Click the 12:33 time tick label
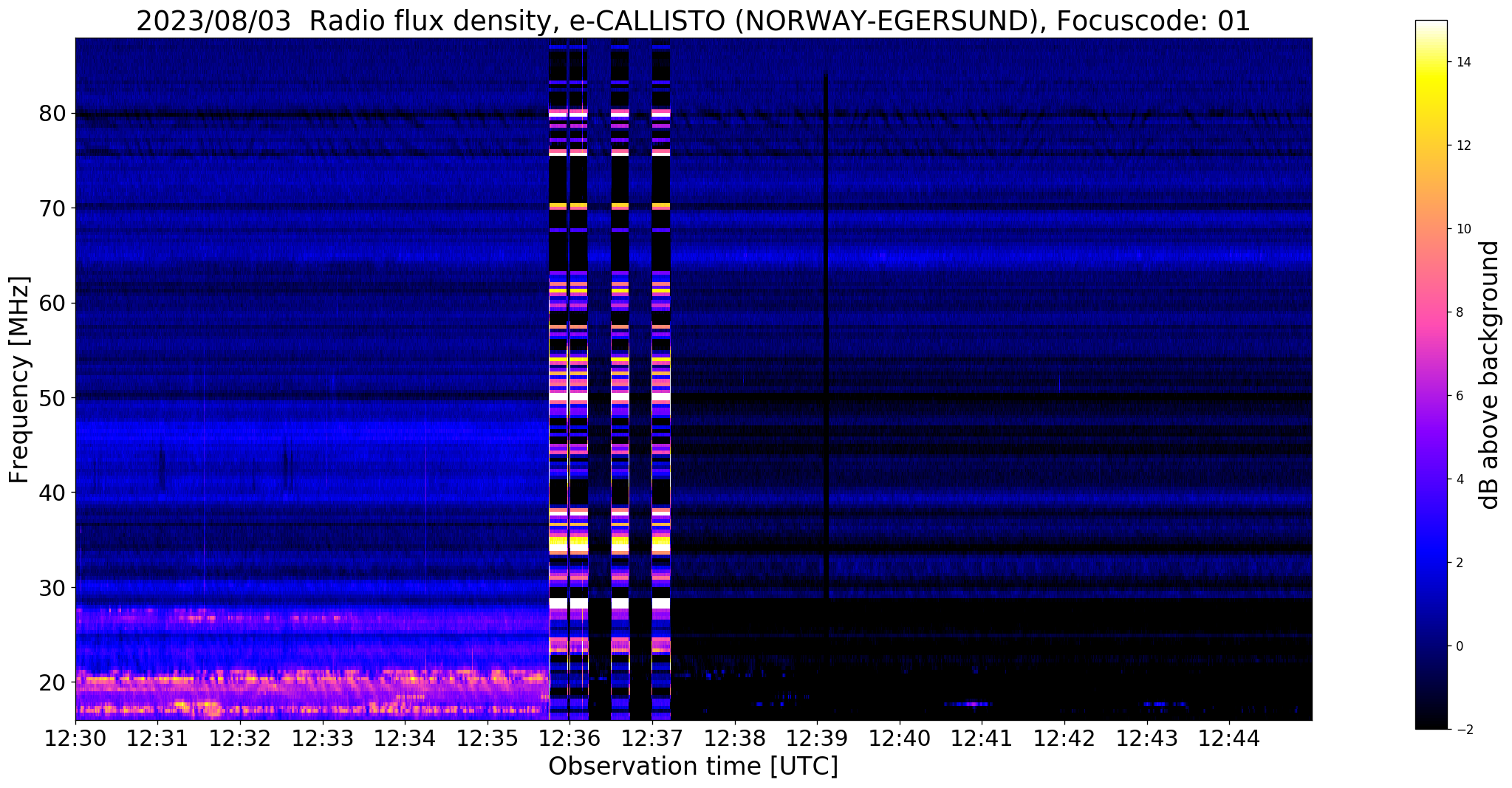 tap(323, 737)
